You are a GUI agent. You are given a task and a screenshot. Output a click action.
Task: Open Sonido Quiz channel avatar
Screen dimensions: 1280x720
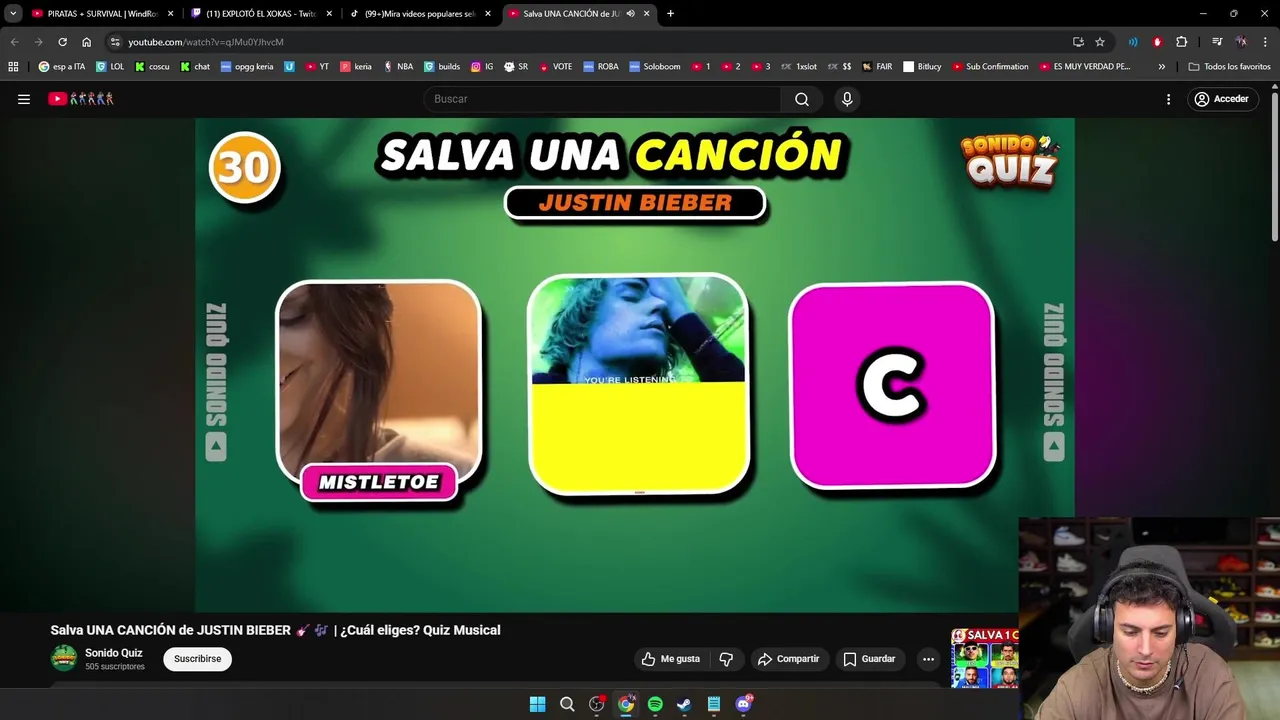[64, 658]
